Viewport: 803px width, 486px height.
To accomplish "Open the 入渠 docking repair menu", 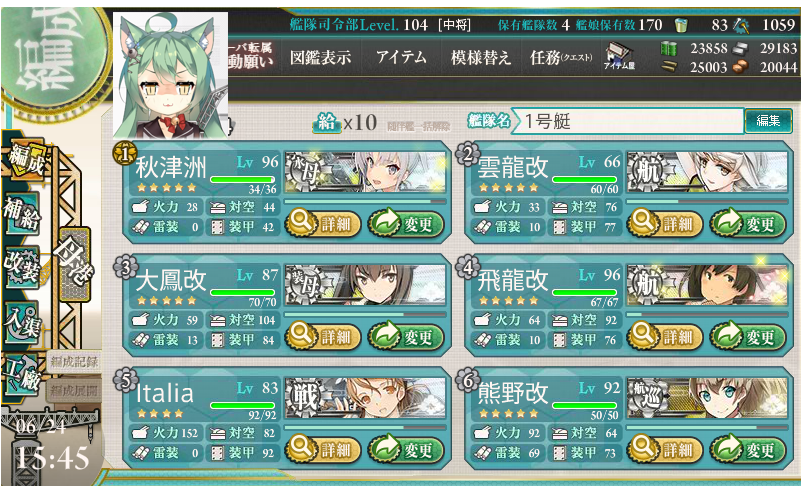I will coord(20,321).
